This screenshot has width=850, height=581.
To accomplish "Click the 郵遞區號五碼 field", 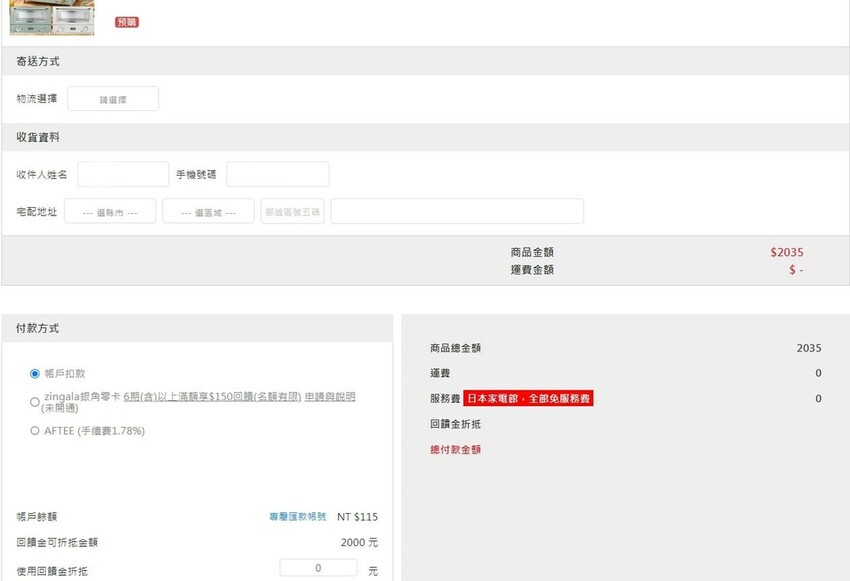I will click(x=292, y=212).
